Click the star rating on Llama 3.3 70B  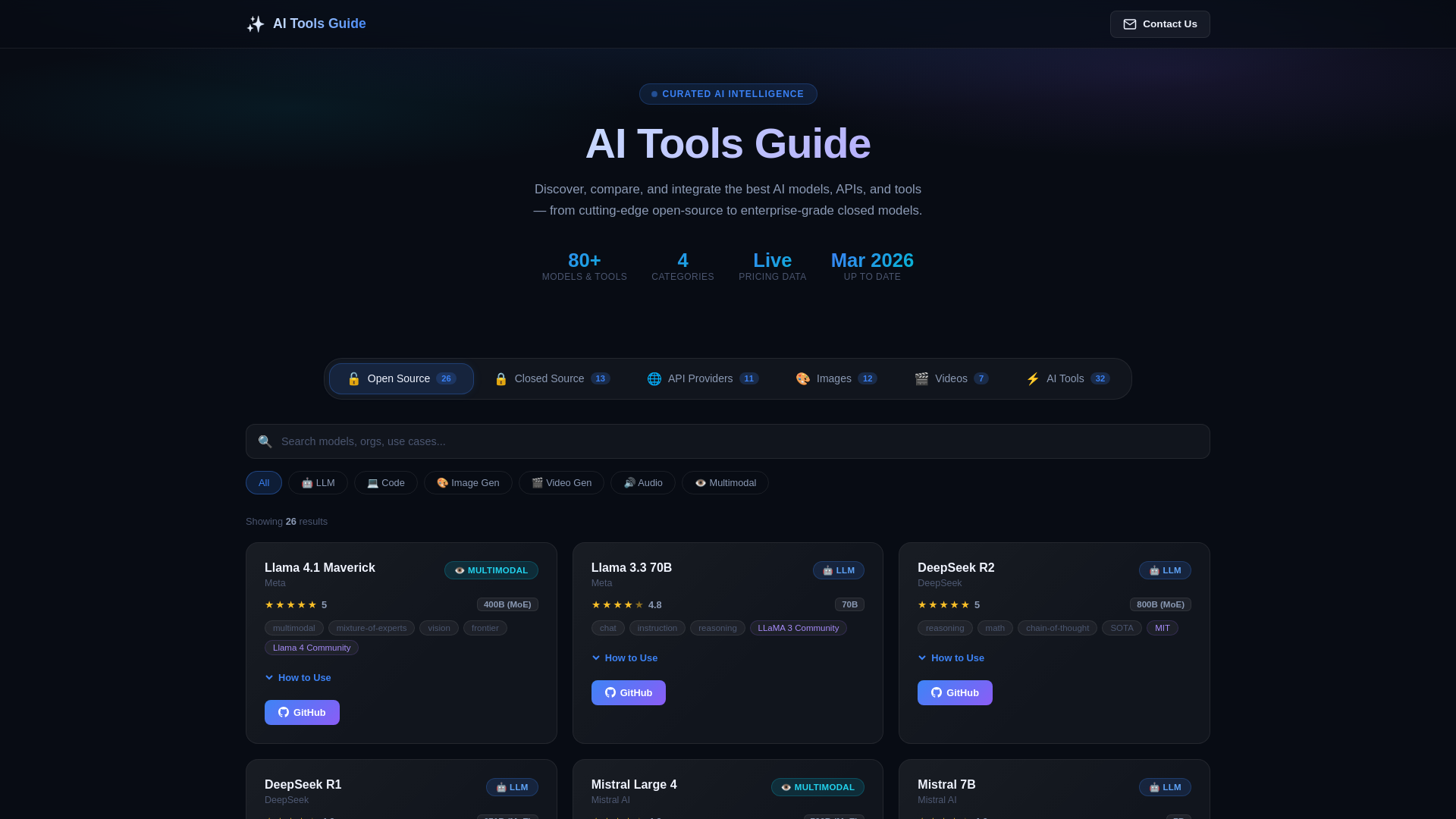pos(617,605)
